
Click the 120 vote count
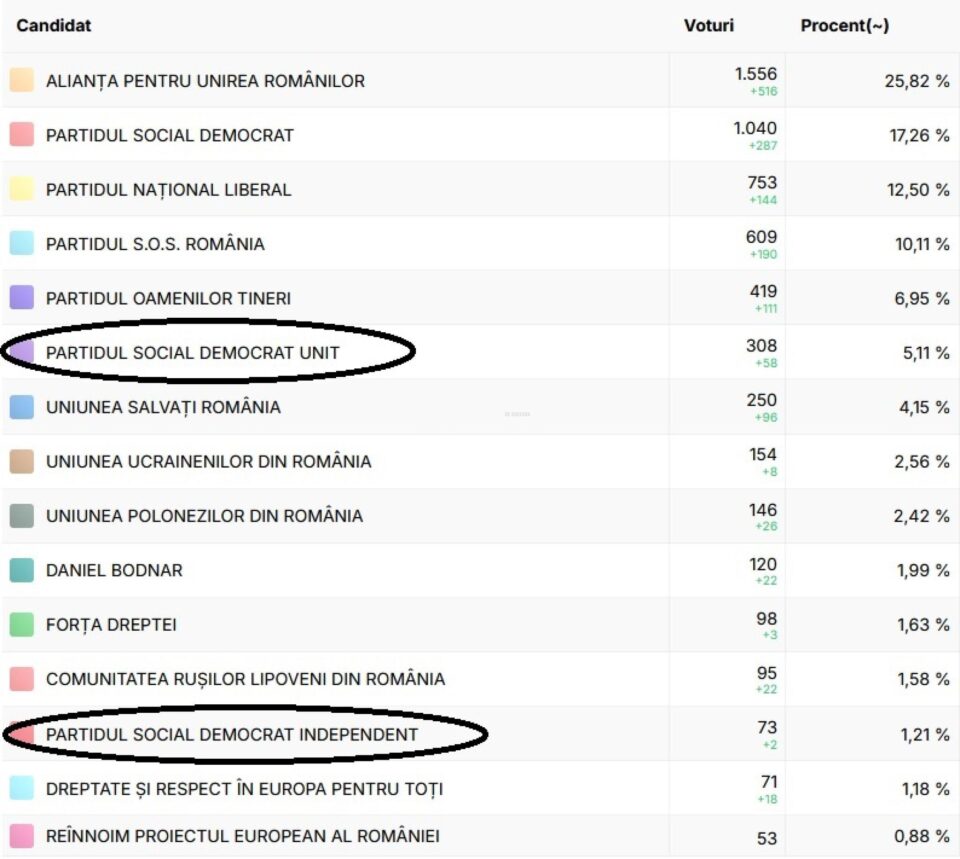click(762, 565)
